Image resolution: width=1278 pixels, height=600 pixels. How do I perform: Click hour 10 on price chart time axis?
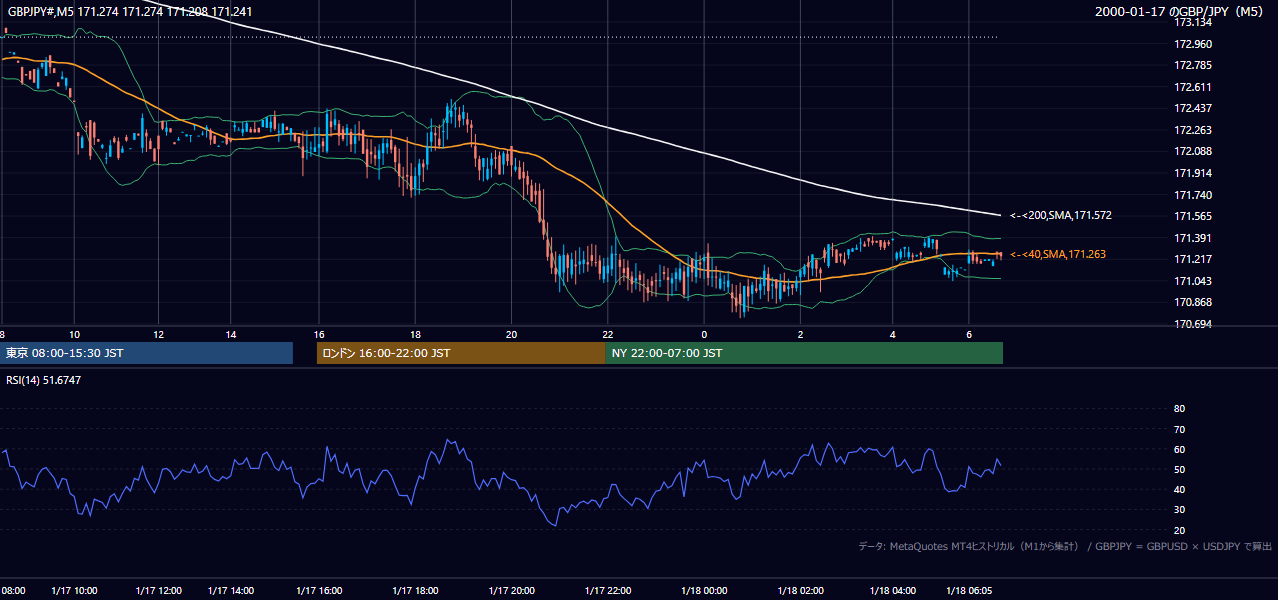pyautogui.click(x=74, y=334)
